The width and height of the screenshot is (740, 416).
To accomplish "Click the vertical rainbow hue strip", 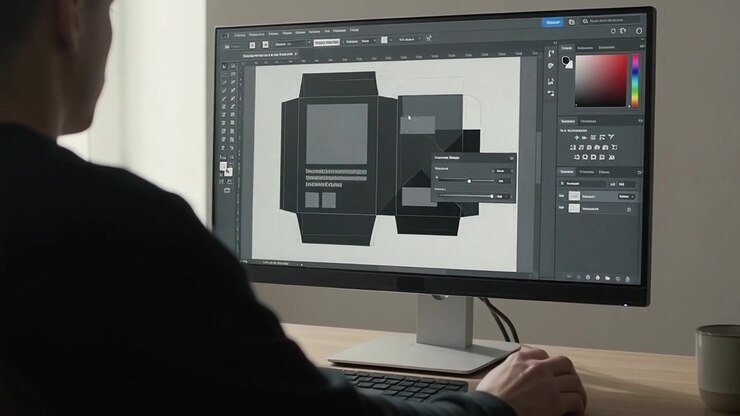I will (x=635, y=80).
